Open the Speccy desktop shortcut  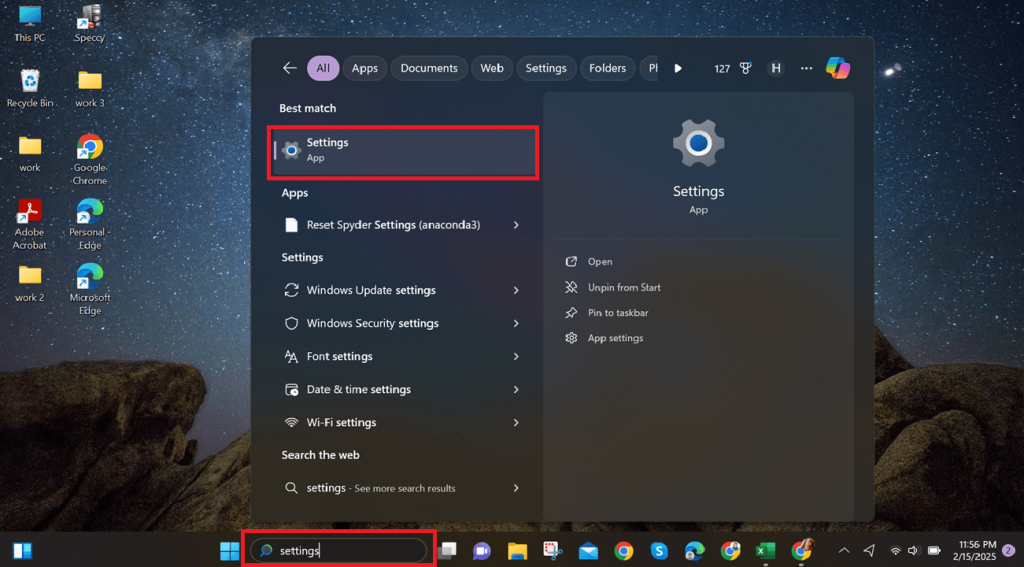(x=89, y=24)
